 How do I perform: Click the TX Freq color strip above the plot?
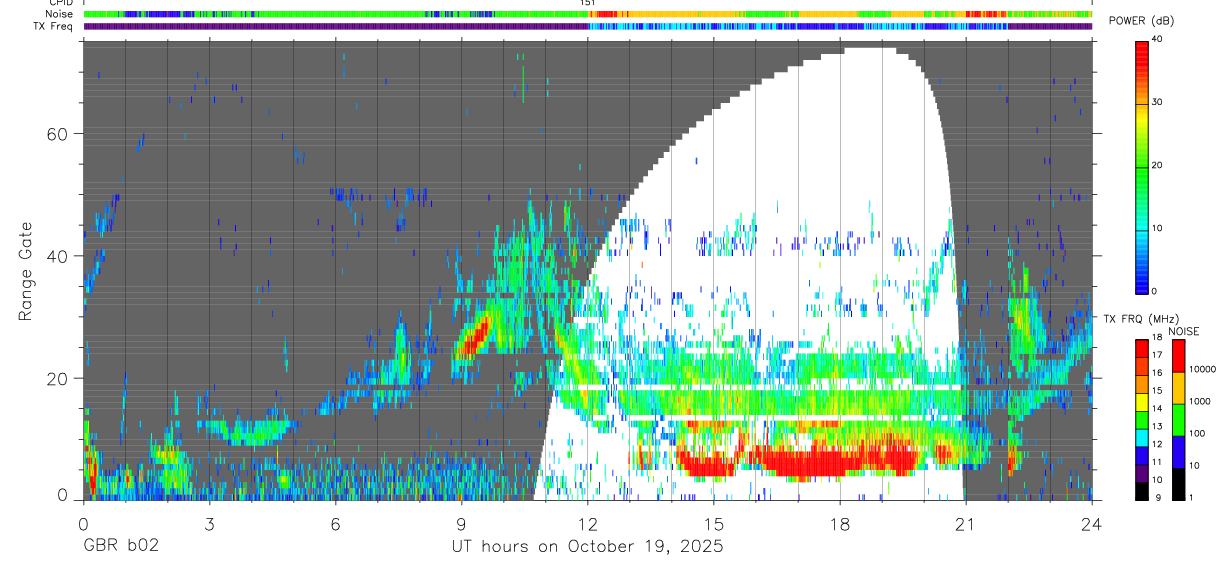[x=587, y=26]
